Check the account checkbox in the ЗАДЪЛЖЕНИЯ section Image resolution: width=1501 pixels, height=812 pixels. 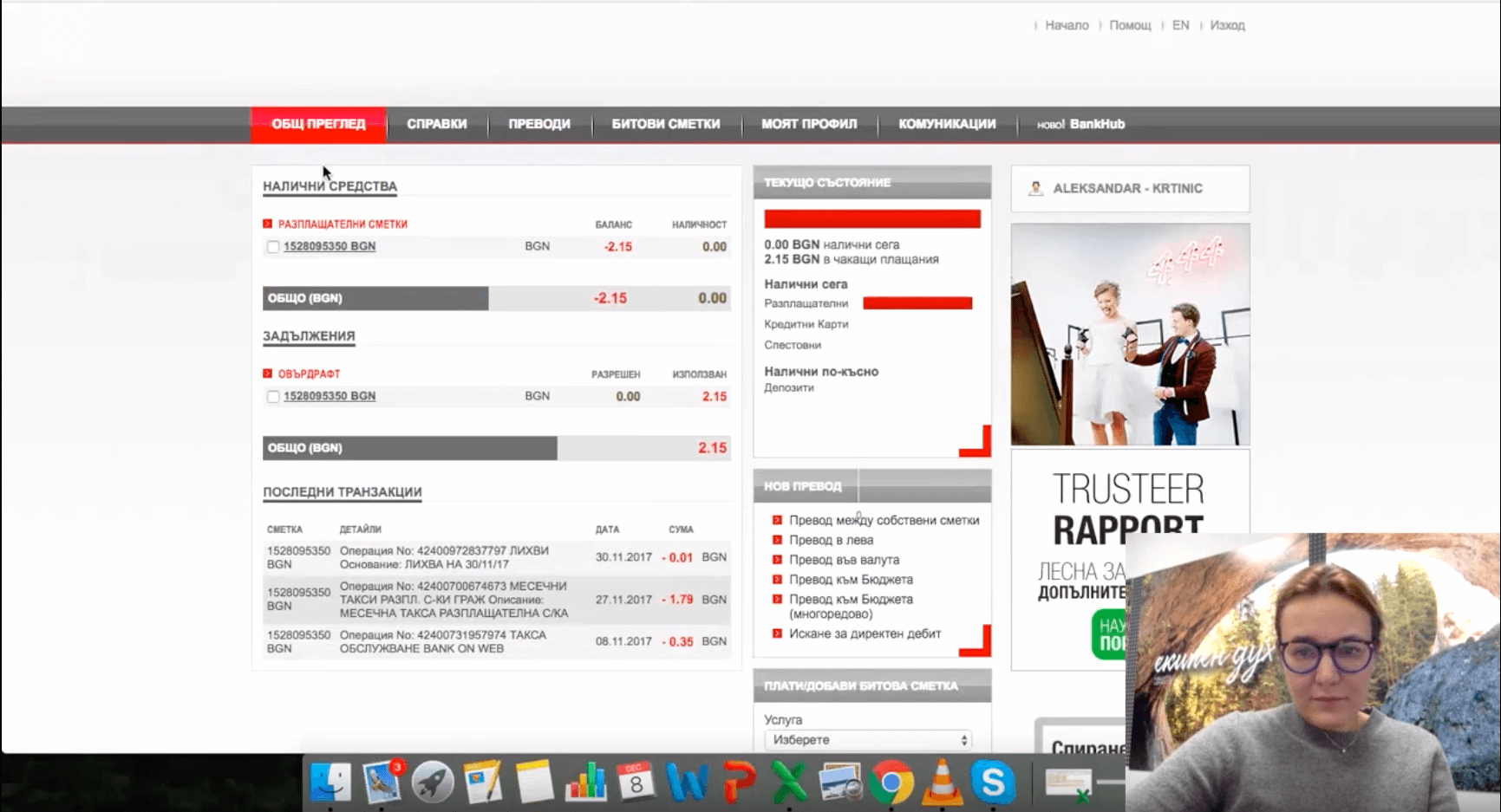(x=272, y=396)
